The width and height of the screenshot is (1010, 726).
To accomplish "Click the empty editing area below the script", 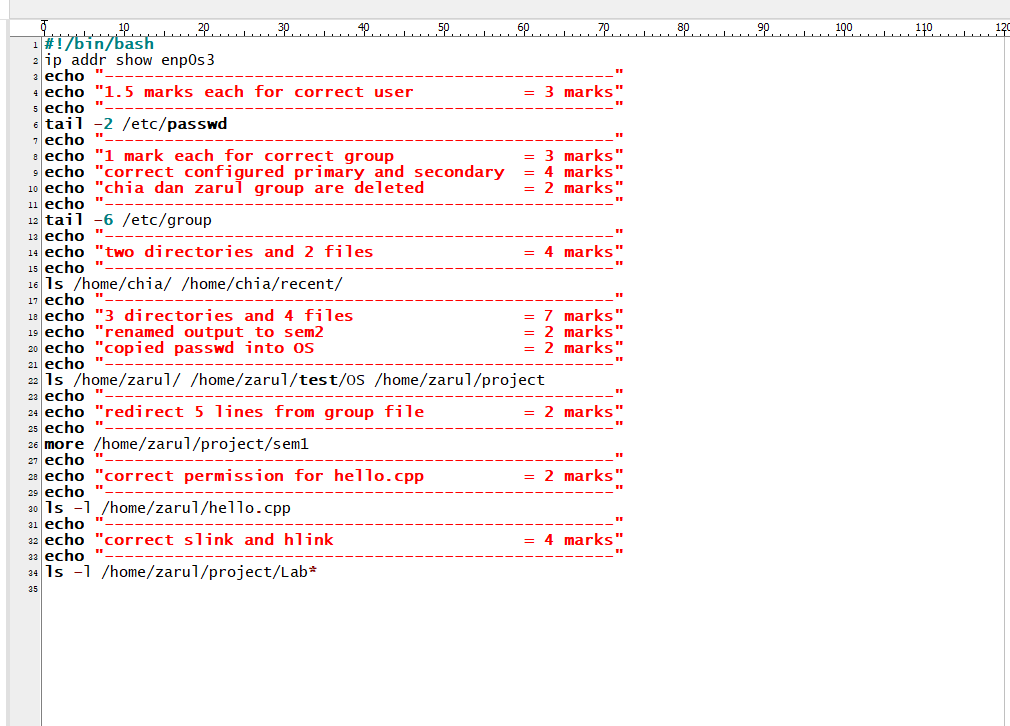I will point(500,650).
